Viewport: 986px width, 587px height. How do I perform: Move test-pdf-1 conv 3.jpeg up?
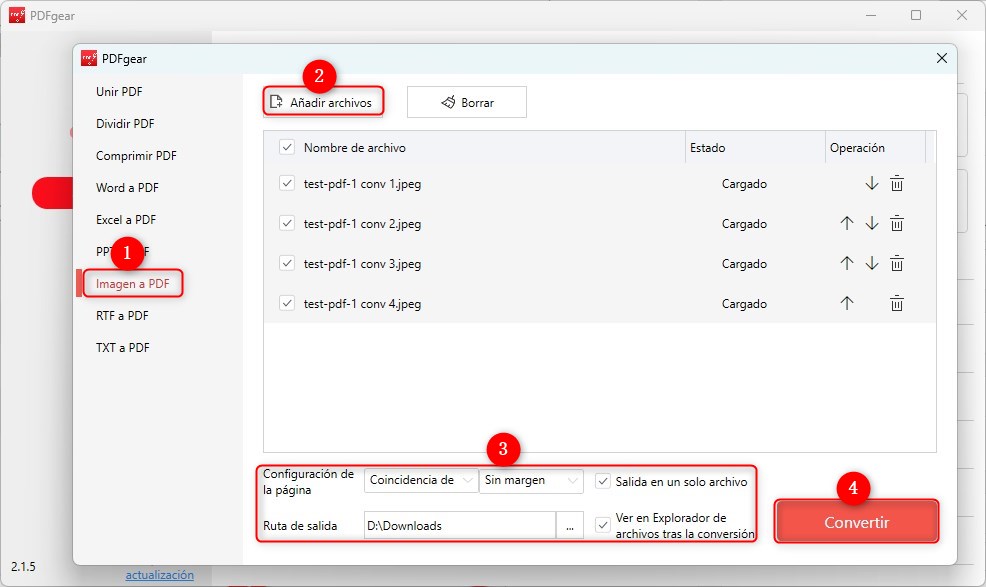846,264
